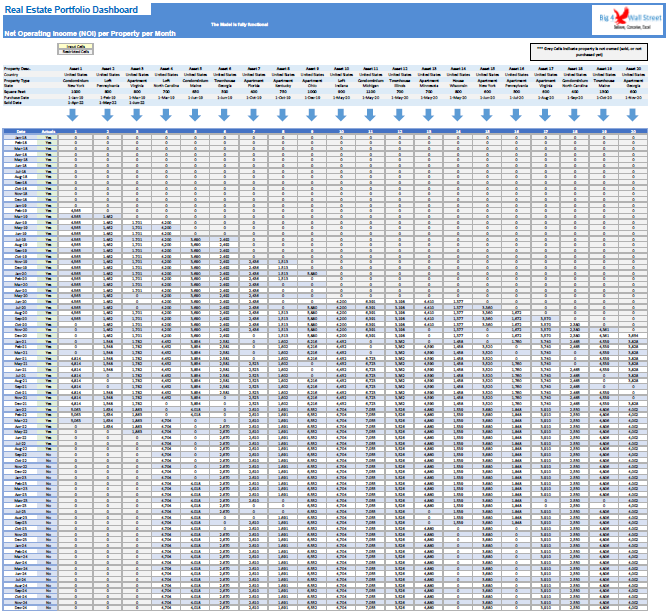Click the blue down arrow under Asset 10
Image resolution: width=666 pixels, height=616 pixels.
(x=341, y=115)
